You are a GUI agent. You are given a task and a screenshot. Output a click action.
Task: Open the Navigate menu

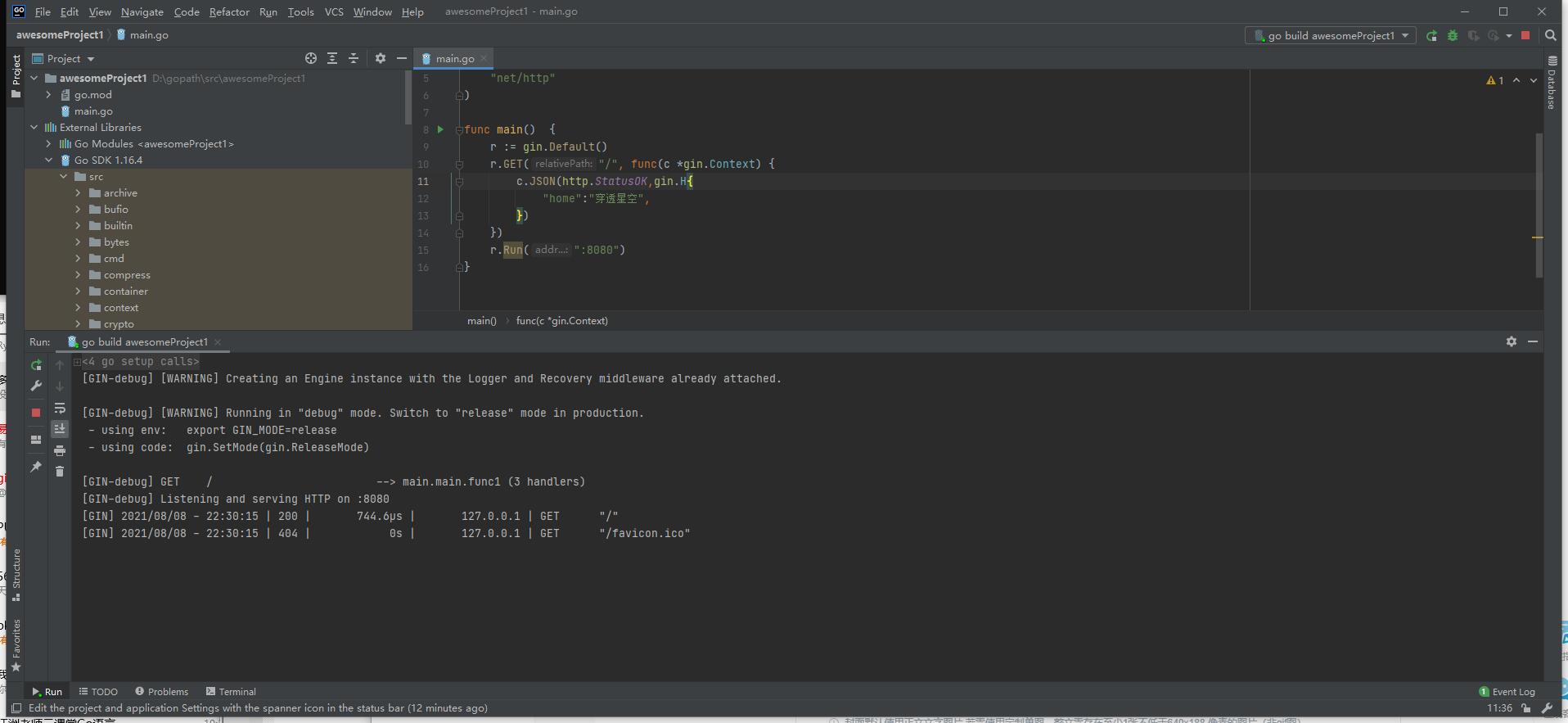pos(142,11)
